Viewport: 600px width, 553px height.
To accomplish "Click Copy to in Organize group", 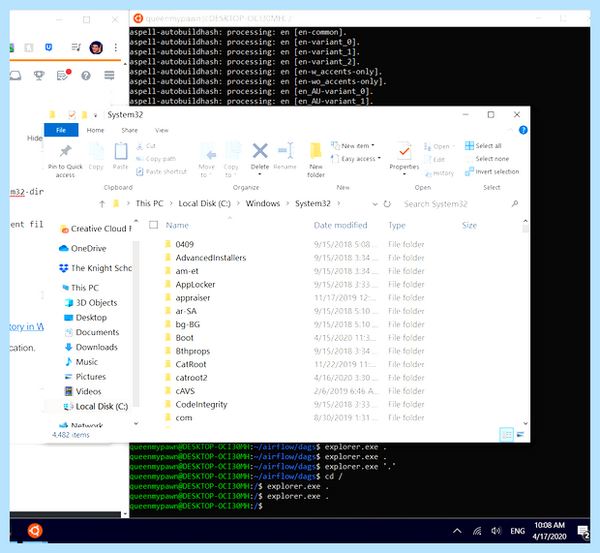I will click(x=231, y=160).
